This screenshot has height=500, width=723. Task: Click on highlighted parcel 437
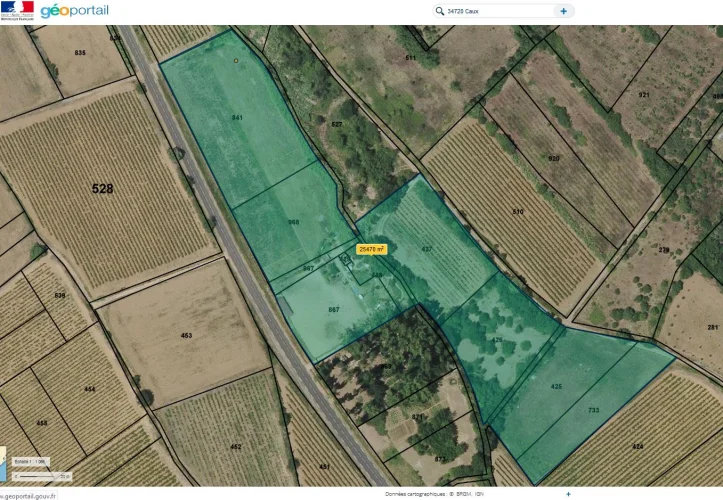[427, 248]
